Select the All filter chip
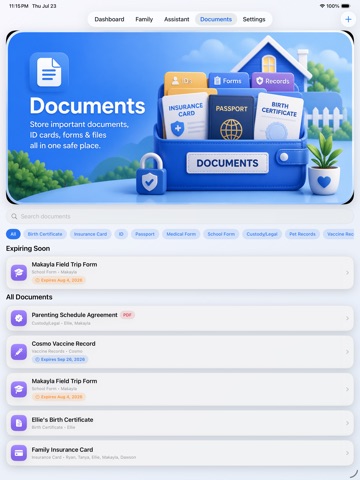Screen dimensions: 360x480 tap(13, 234)
